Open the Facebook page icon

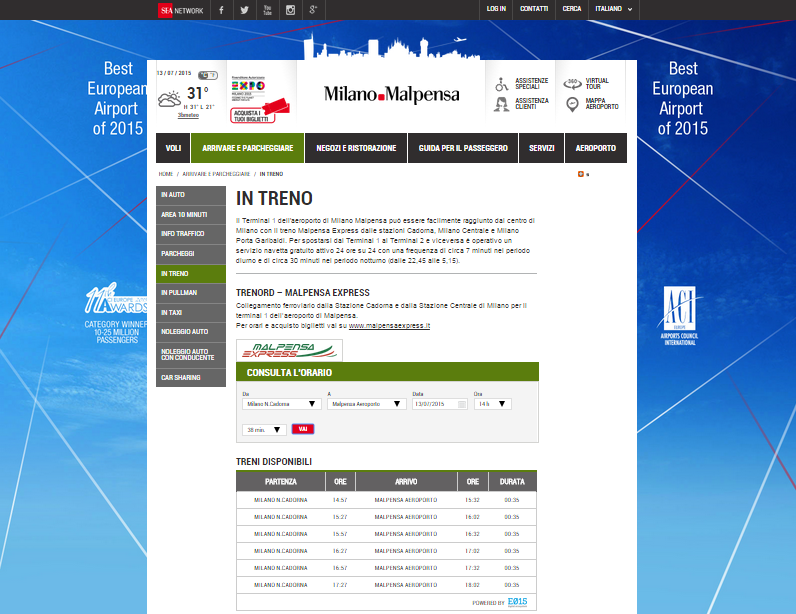tap(221, 10)
